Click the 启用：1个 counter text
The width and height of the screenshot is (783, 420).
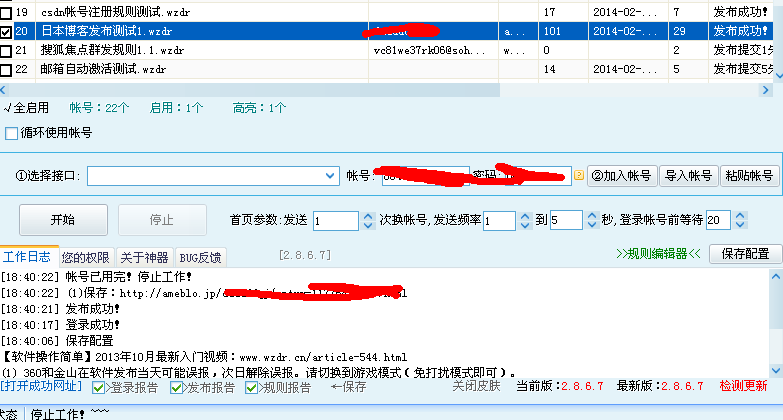176,108
